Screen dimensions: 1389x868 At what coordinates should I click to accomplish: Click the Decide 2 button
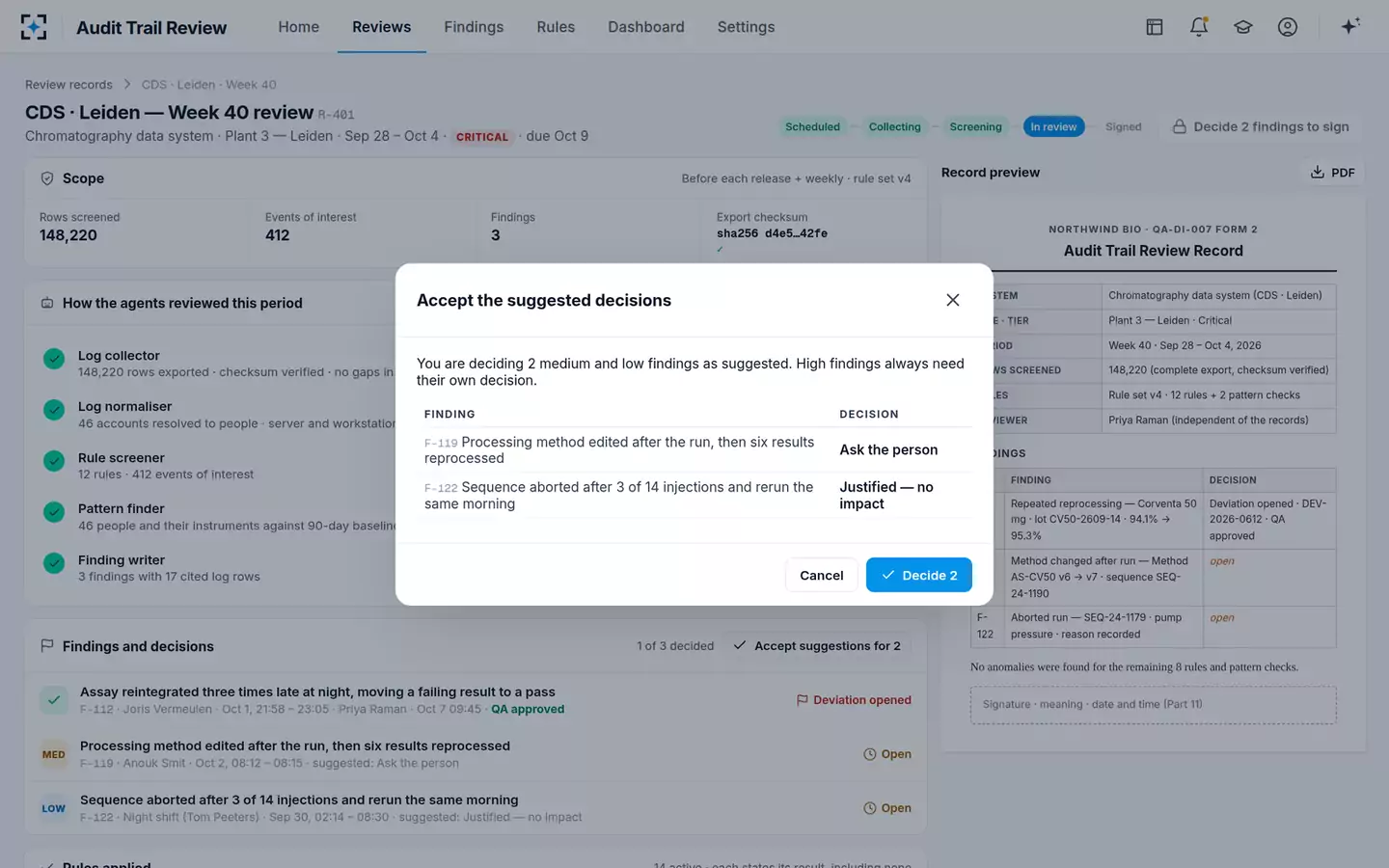coord(918,575)
